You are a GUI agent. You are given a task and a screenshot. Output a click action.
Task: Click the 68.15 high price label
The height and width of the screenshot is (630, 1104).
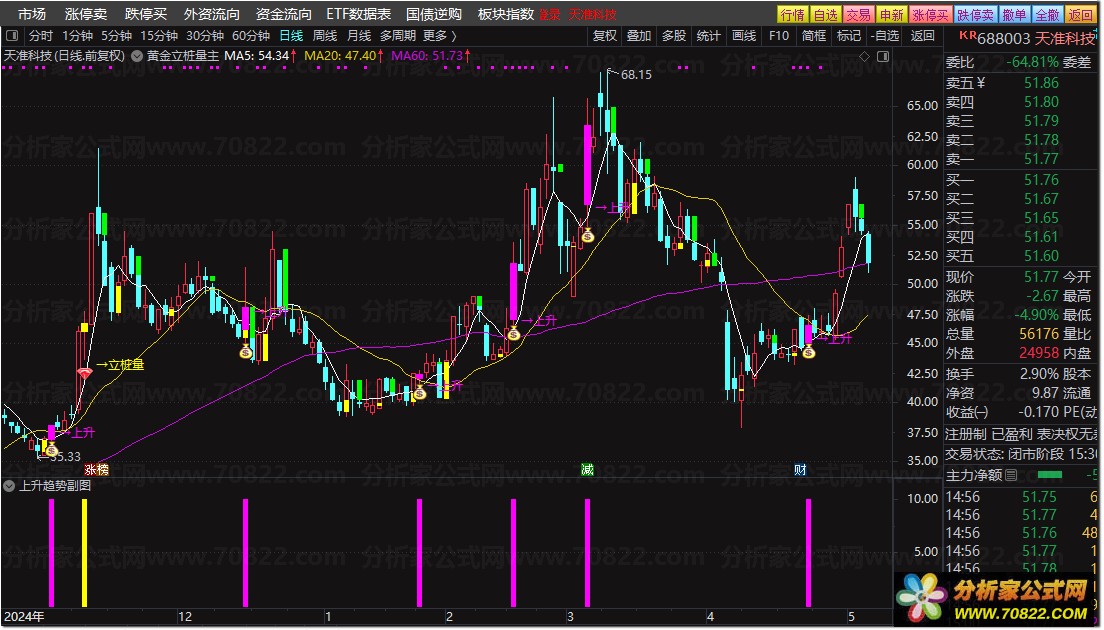tap(636, 75)
